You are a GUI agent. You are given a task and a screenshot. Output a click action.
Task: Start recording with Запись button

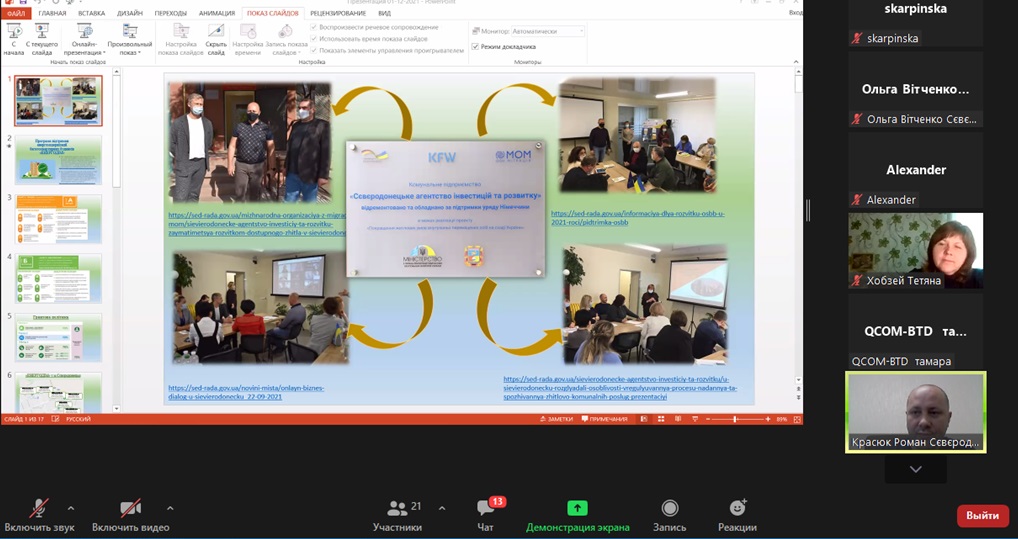pos(669,514)
